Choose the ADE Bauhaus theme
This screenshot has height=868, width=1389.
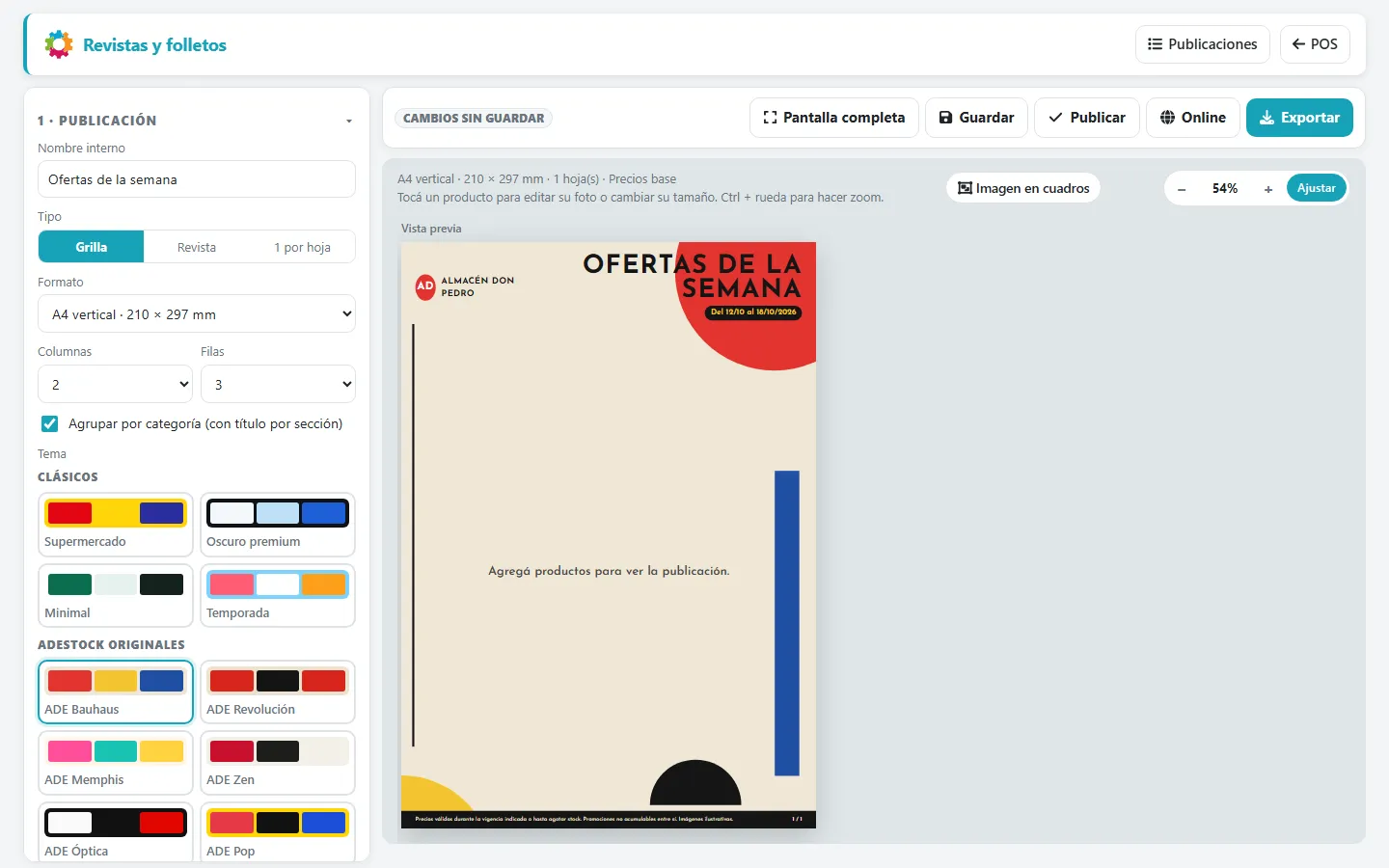116,692
